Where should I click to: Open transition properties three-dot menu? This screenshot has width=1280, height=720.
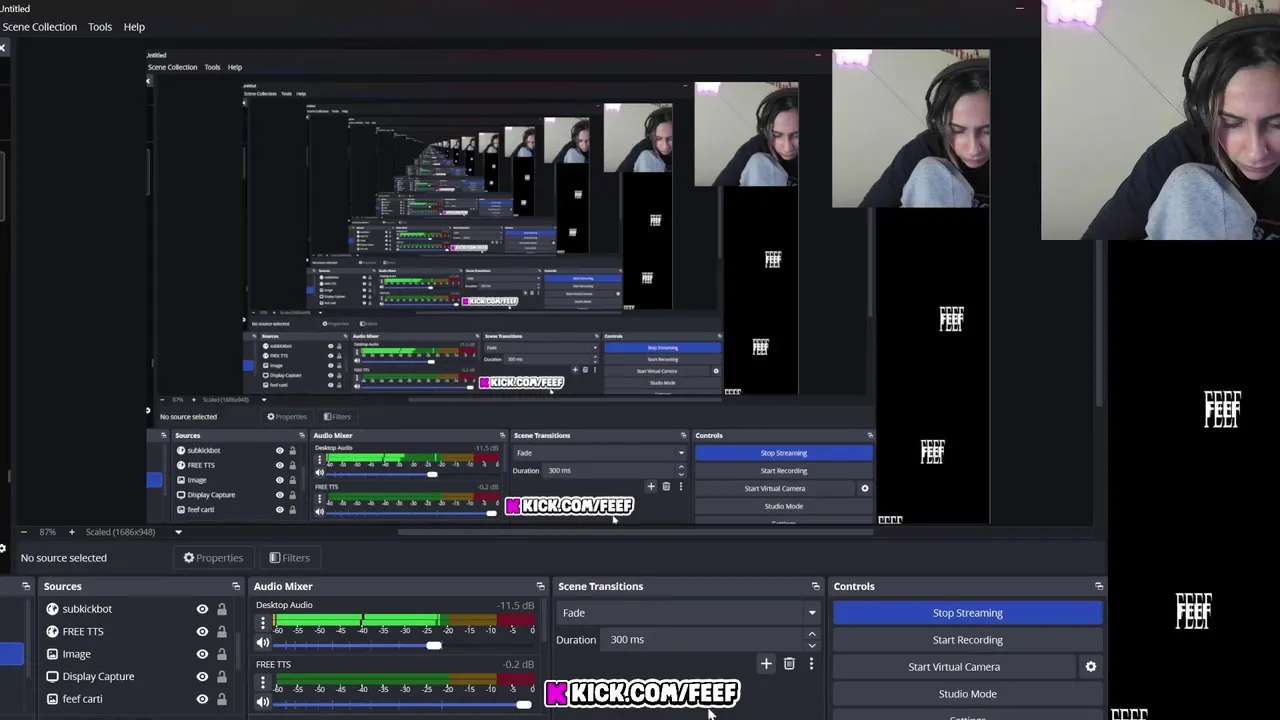811,663
